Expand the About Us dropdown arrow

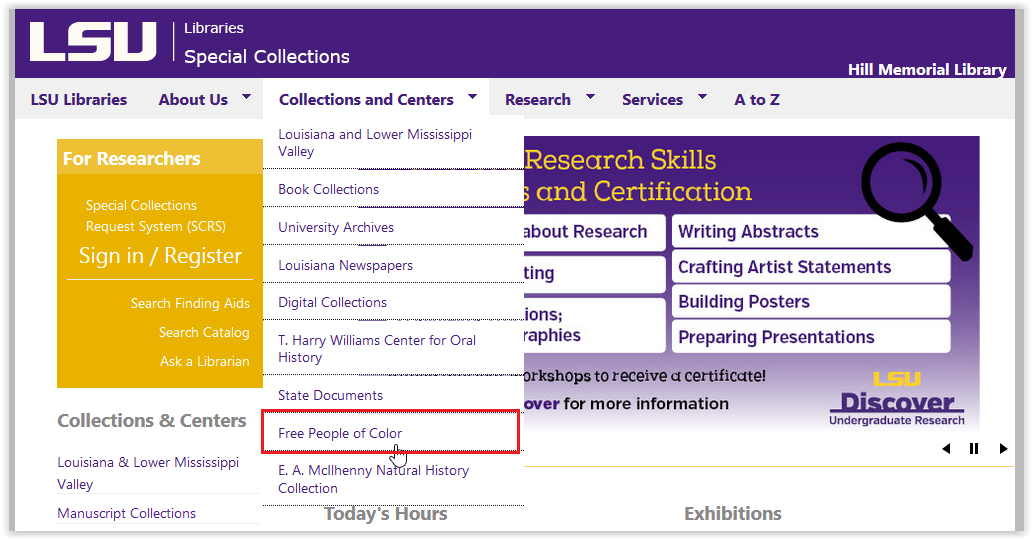point(247,97)
